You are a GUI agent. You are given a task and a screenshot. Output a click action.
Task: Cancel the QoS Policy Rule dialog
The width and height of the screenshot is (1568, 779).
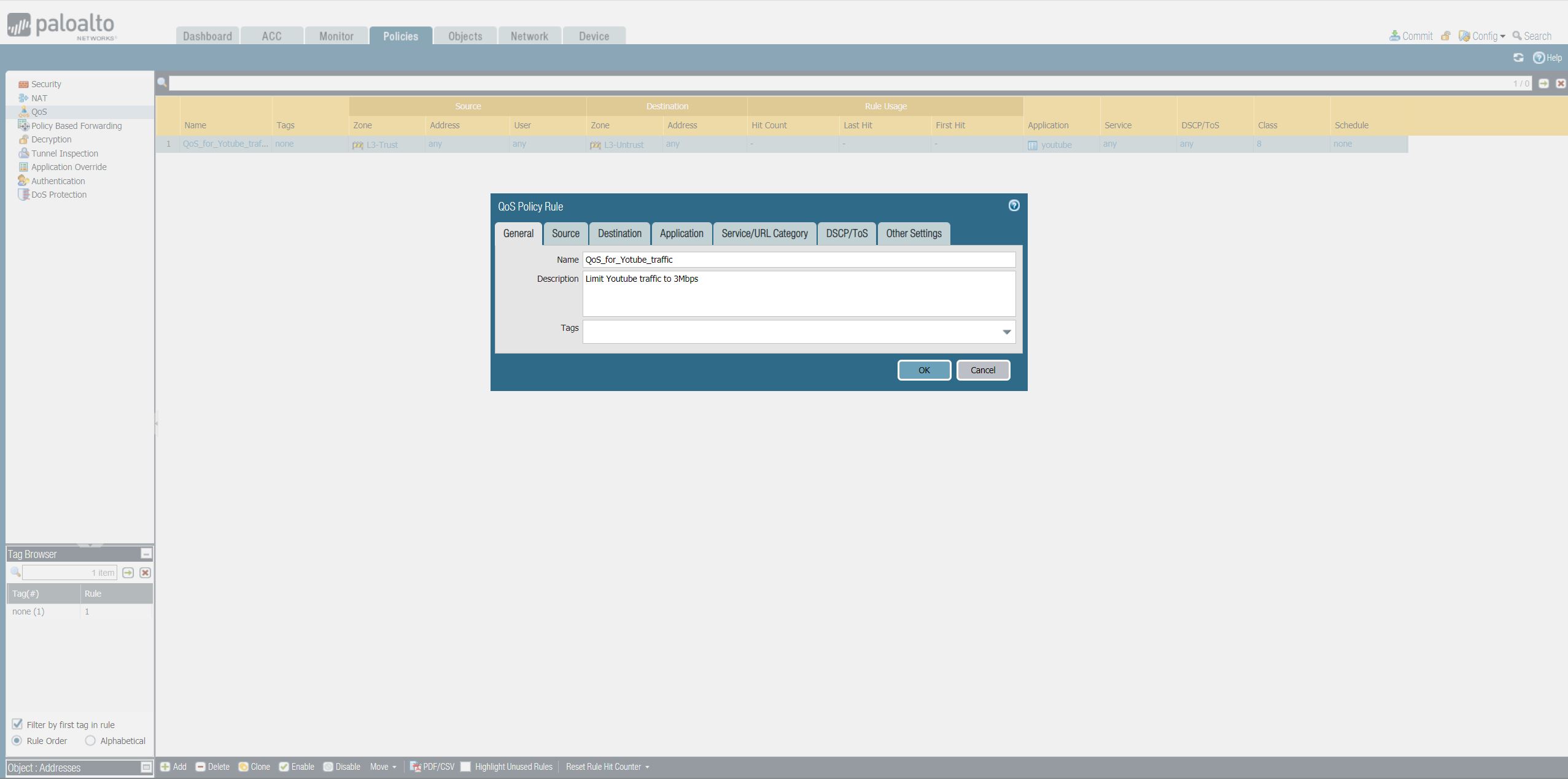click(982, 370)
